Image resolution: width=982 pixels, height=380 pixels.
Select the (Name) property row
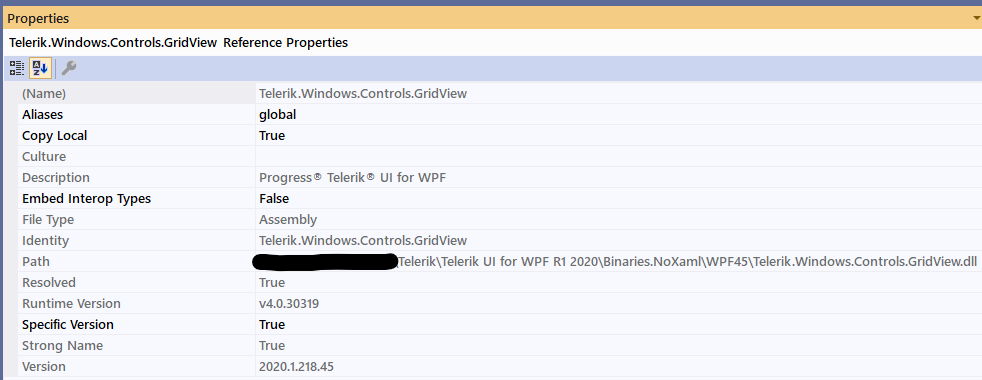[x=500, y=94]
